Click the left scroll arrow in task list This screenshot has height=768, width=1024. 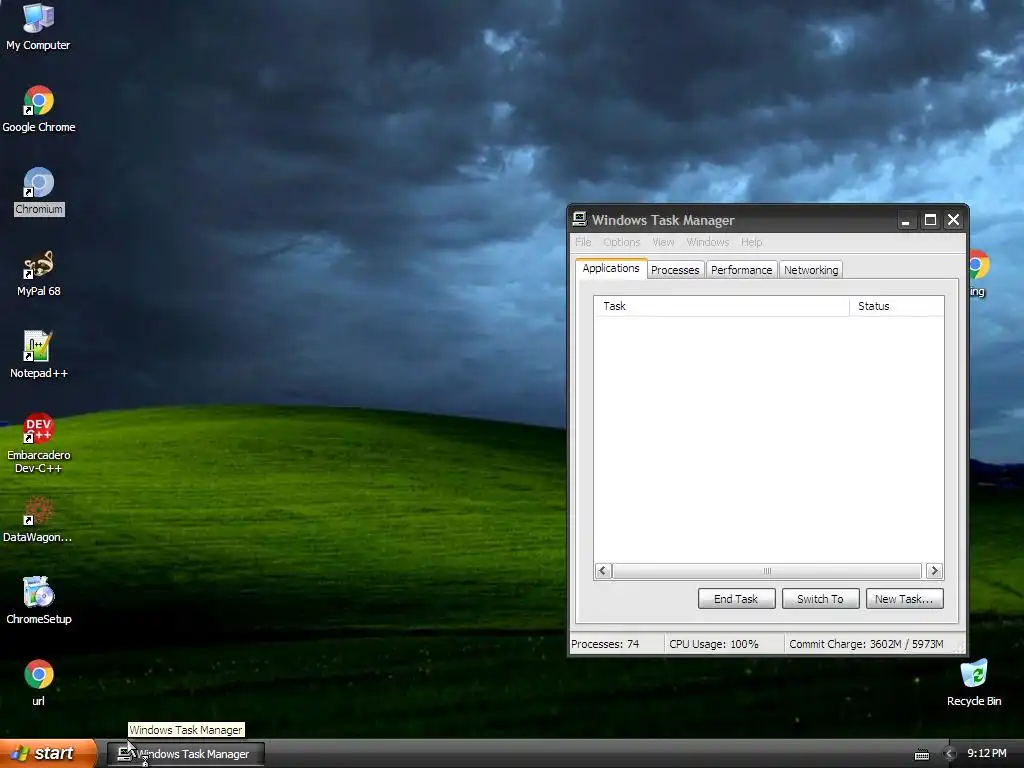click(603, 571)
